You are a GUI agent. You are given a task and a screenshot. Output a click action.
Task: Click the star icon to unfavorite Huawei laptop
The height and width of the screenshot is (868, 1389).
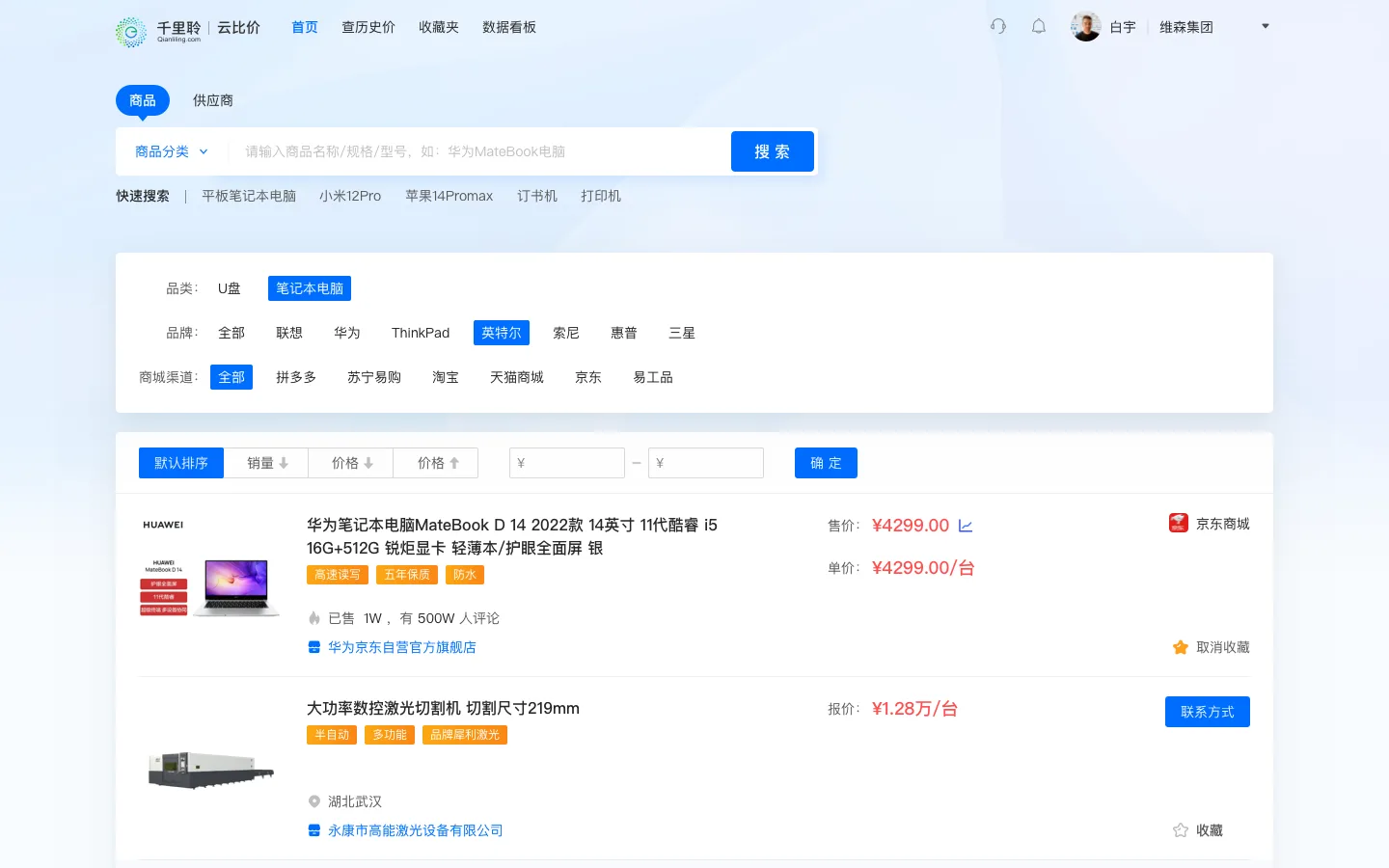click(1180, 647)
